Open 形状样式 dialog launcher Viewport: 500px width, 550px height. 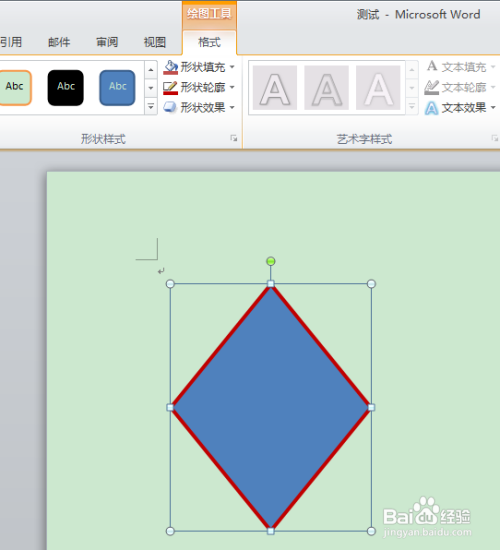point(234,139)
